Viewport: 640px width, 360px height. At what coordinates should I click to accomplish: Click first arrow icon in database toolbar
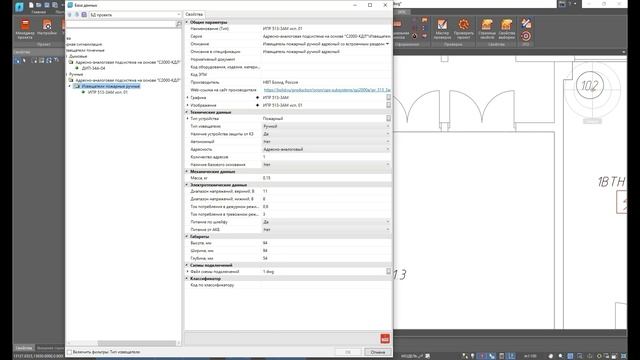70,15
